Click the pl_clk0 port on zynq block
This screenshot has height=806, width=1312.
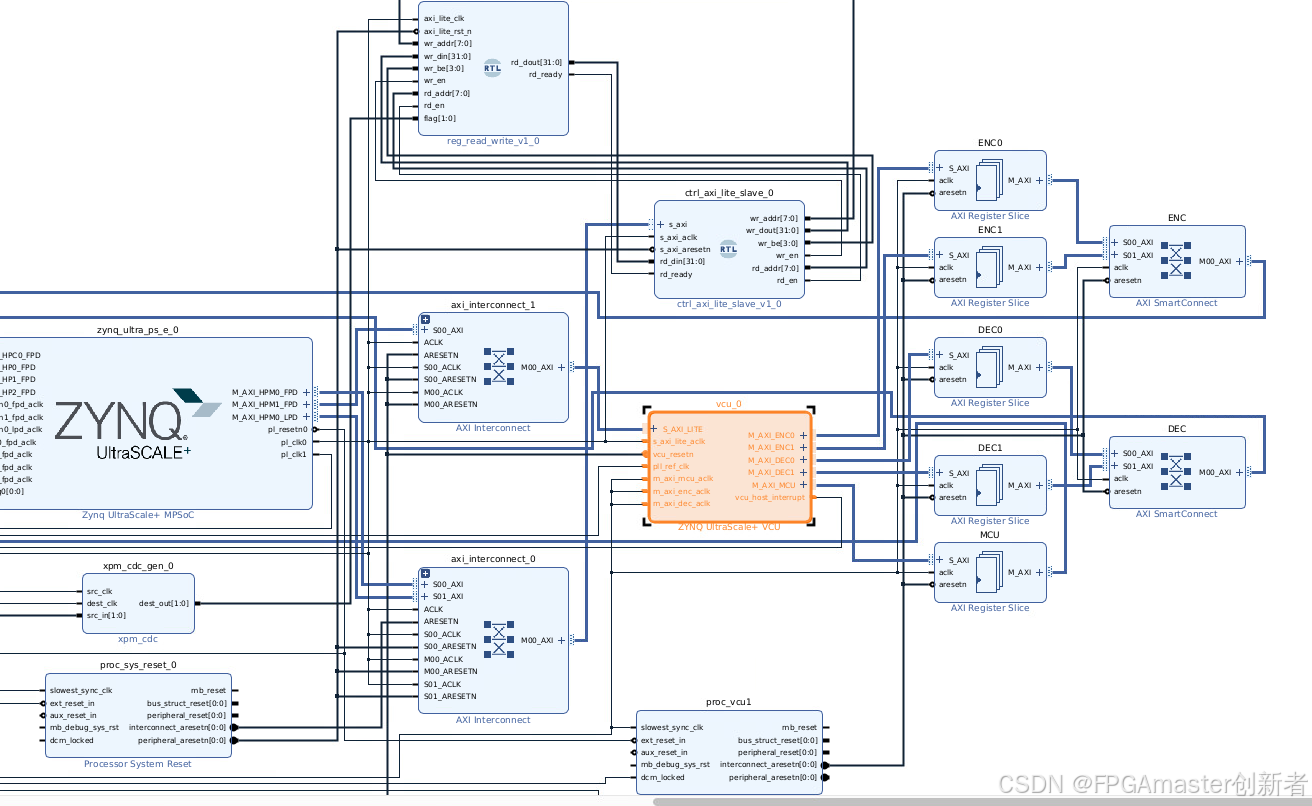(x=294, y=442)
